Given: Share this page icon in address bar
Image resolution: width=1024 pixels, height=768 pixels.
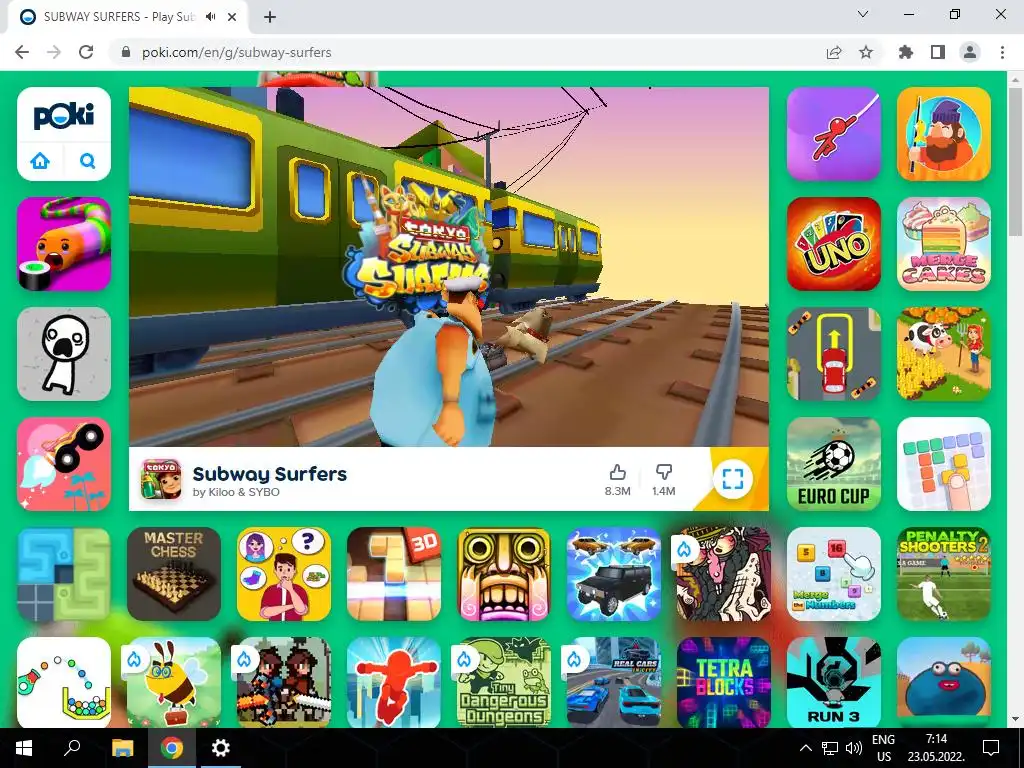Looking at the screenshot, I should click(834, 52).
